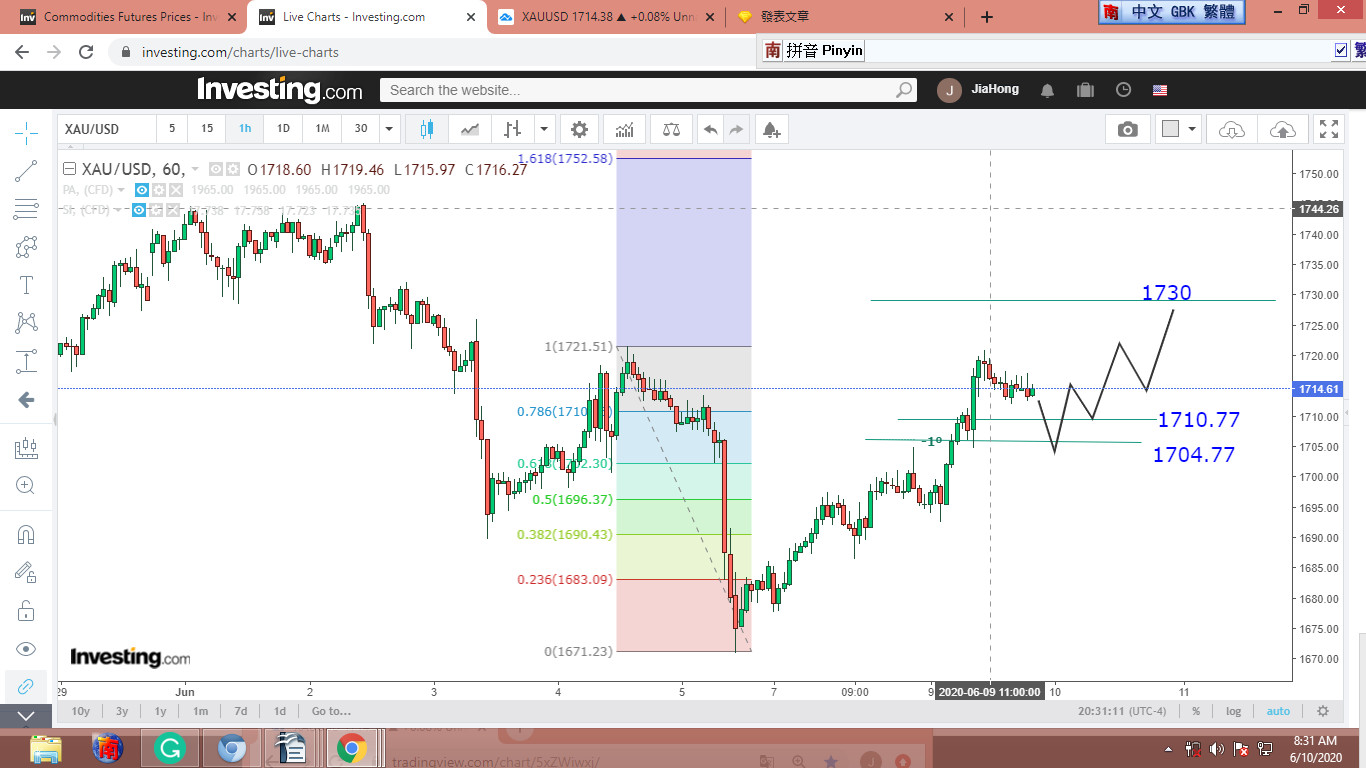Show the 10y date range
The width and height of the screenshot is (1366, 768).
81,711
